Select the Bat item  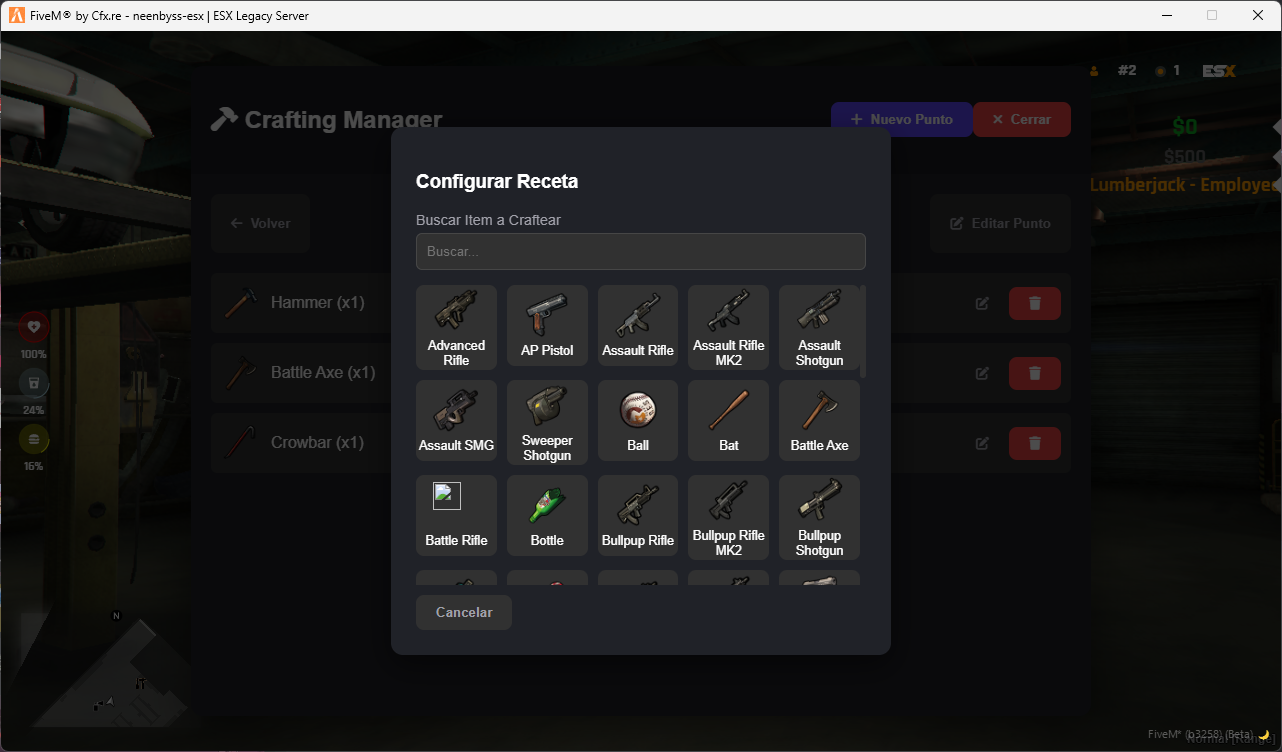click(728, 422)
